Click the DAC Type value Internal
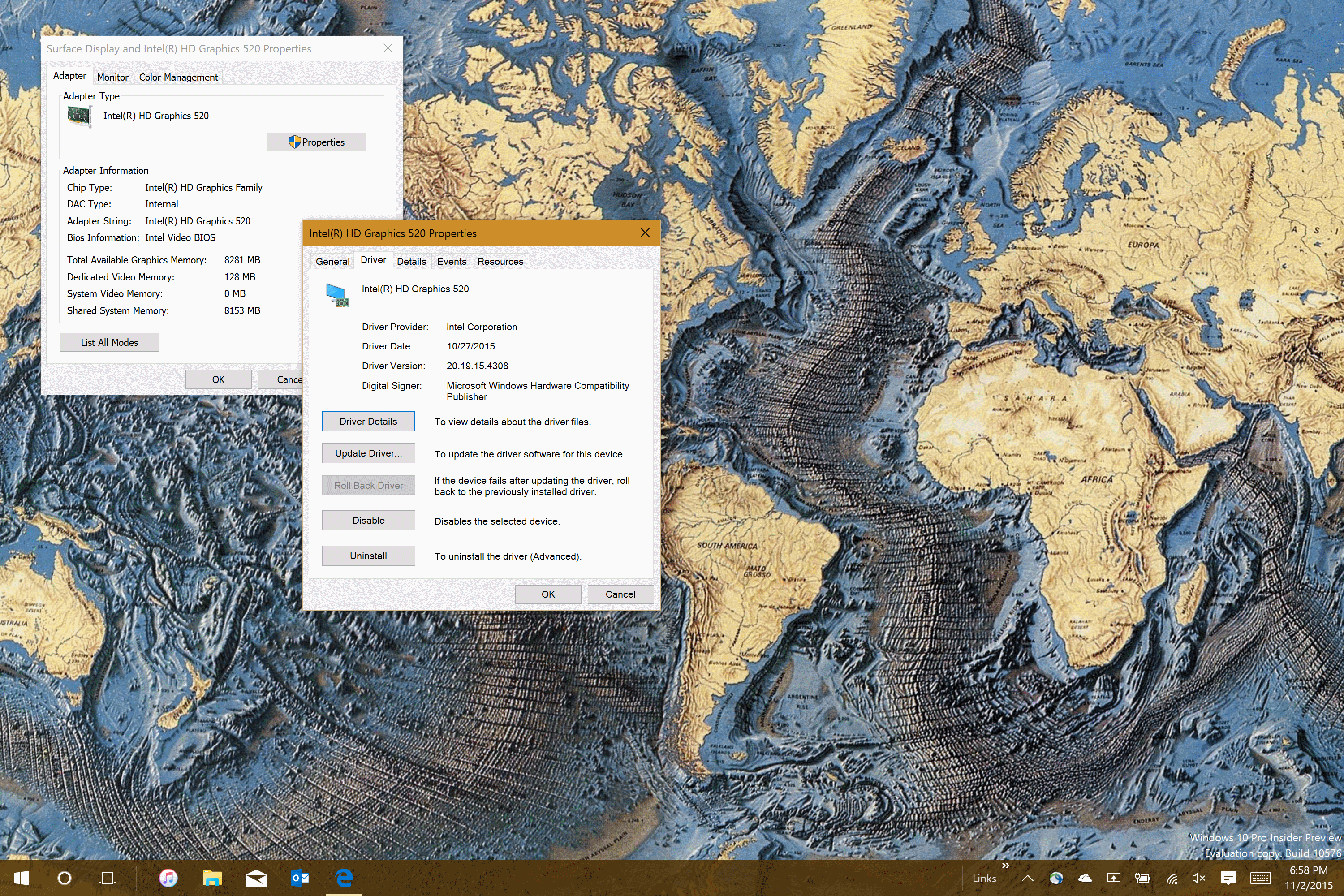This screenshot has height=896, width=1344. [x=161, y=204]
